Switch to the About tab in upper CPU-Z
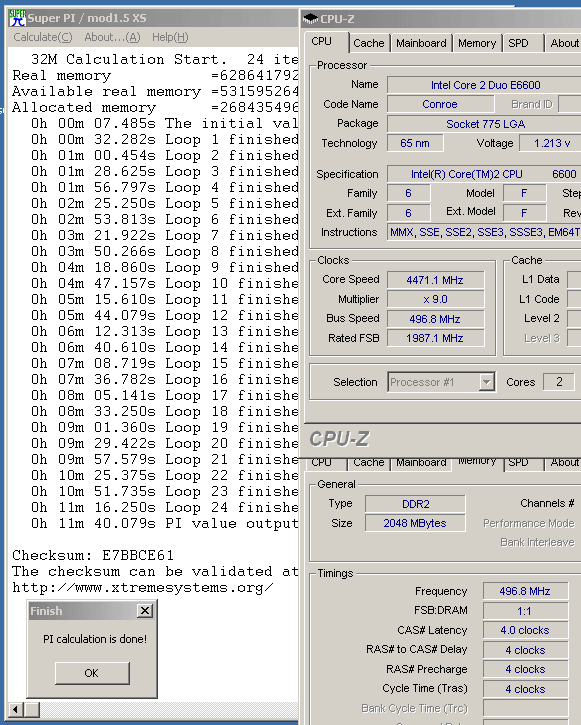Image resolution: width=581 pixels, height=725 pixels. tap(563, 43)
